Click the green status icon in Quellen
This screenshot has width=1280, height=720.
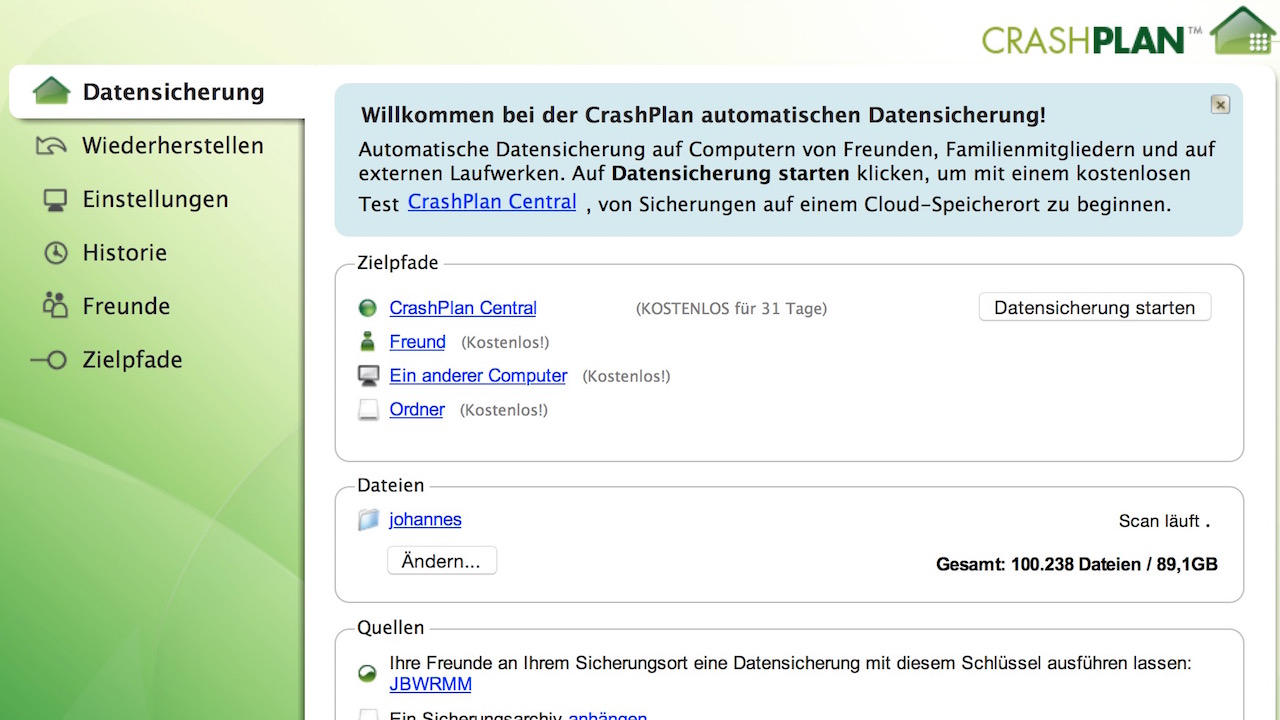(368, 673)
